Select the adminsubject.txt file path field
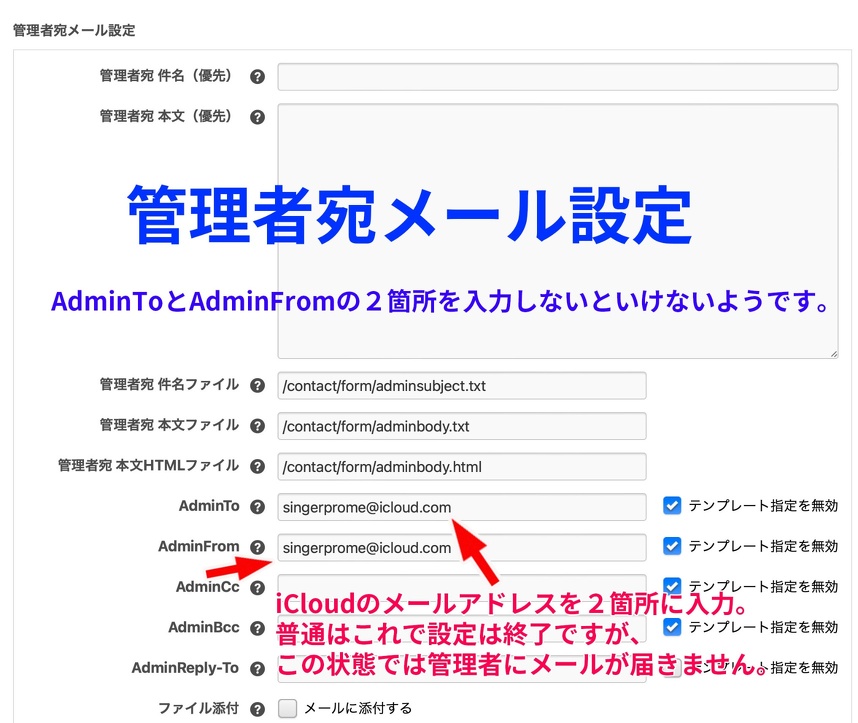Image resolution: width=858 pixels, height=723 pixels. (461, 386)
